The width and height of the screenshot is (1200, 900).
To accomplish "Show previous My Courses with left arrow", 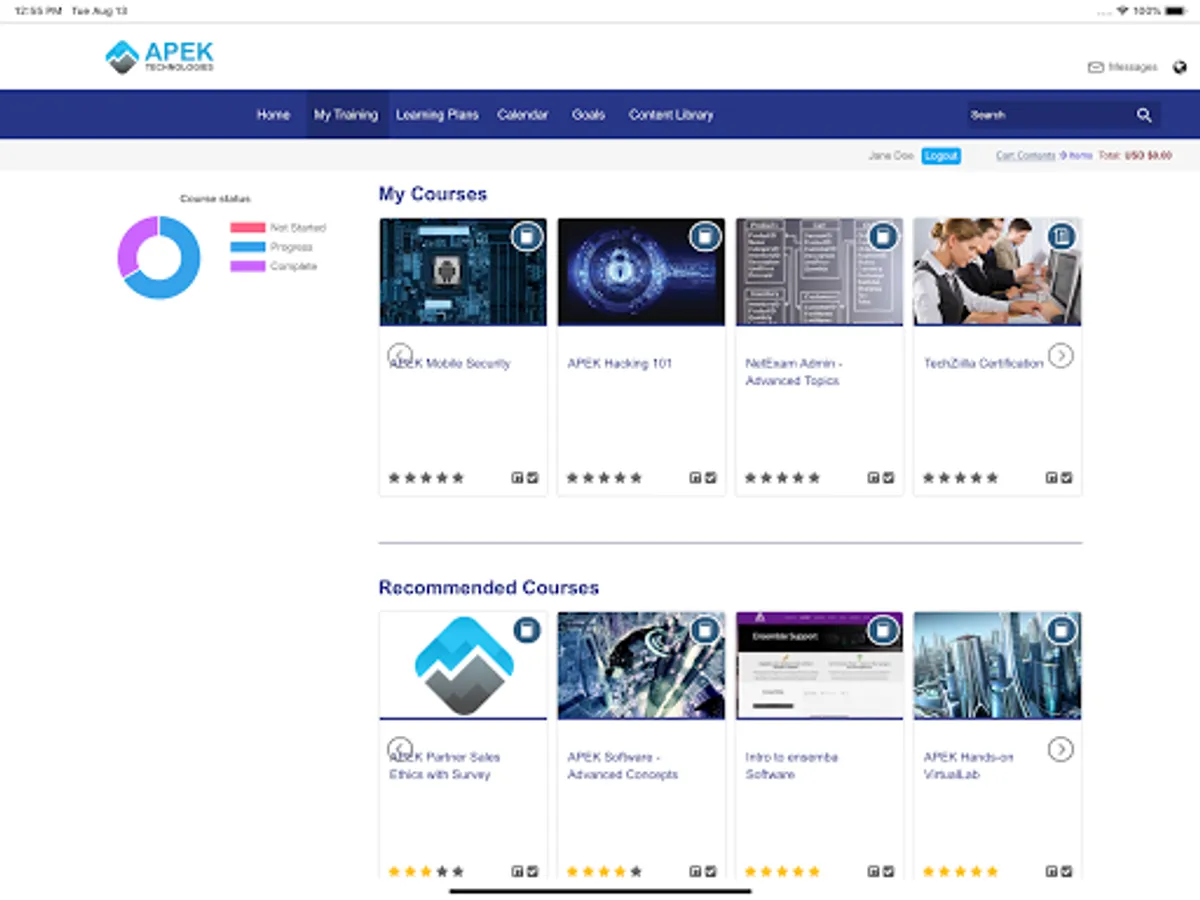I will [400, 355].
